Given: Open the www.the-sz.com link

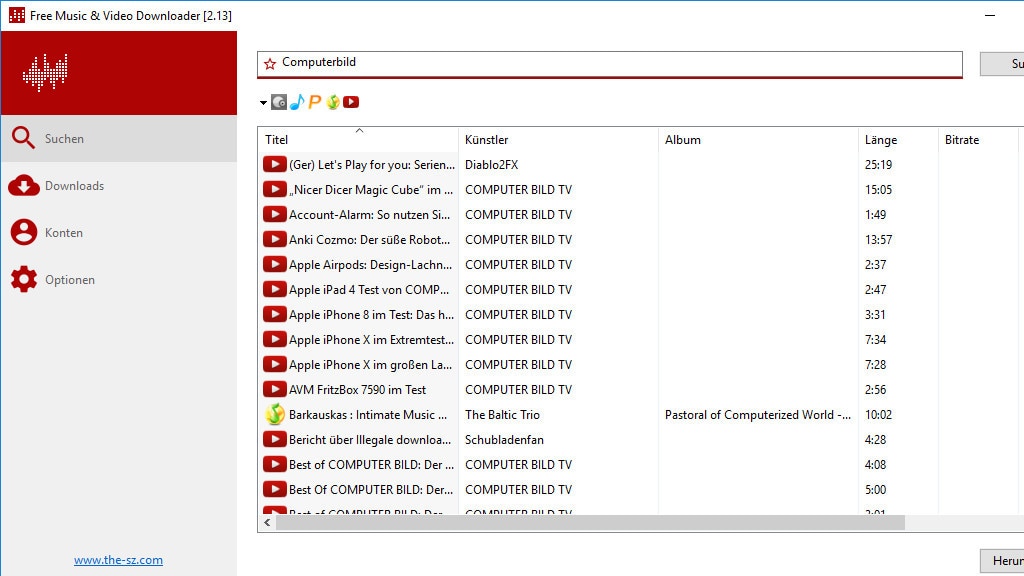Looking at the screenshot, I should point(118,560).
